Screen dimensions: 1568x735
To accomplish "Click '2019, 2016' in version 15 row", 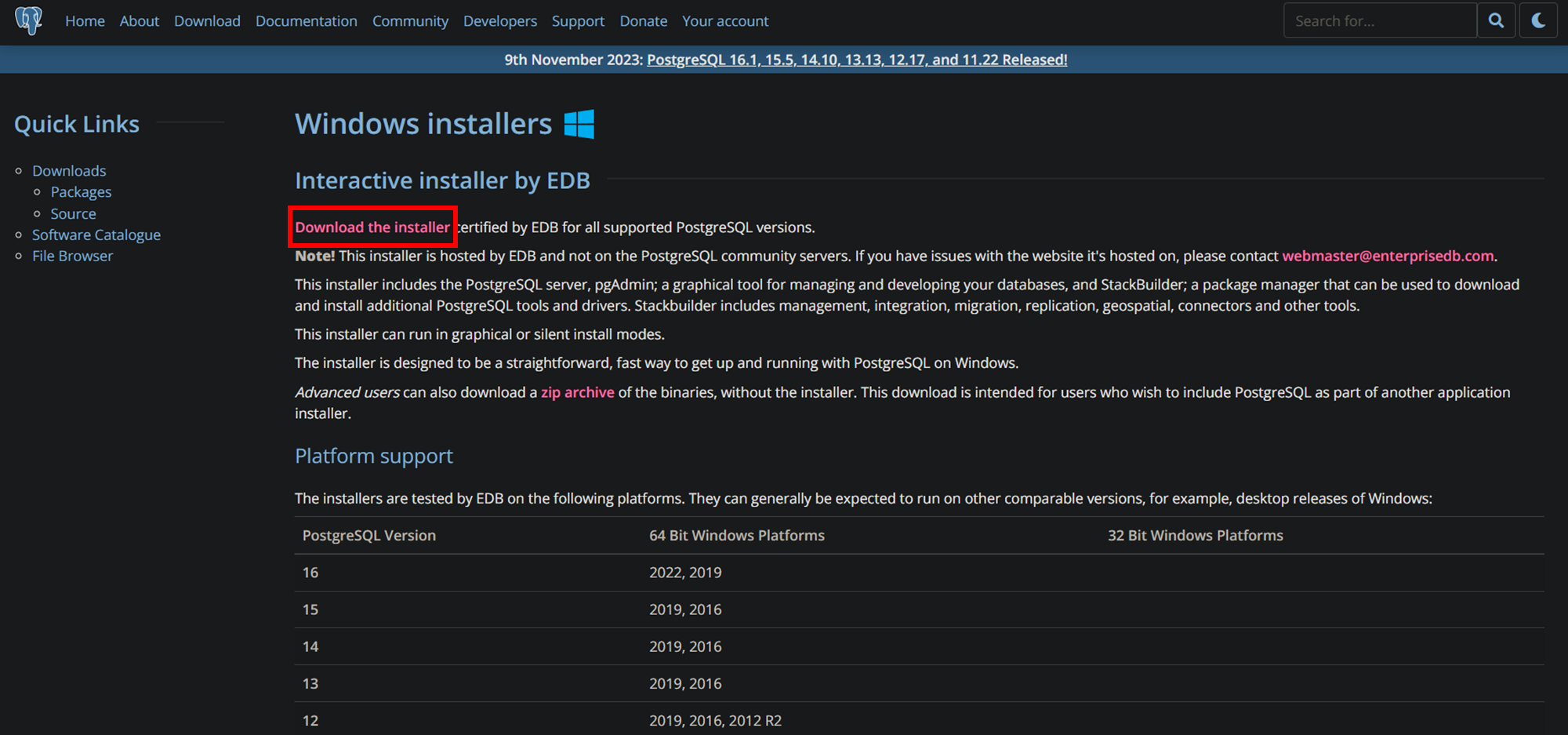I will pos(685,609).
